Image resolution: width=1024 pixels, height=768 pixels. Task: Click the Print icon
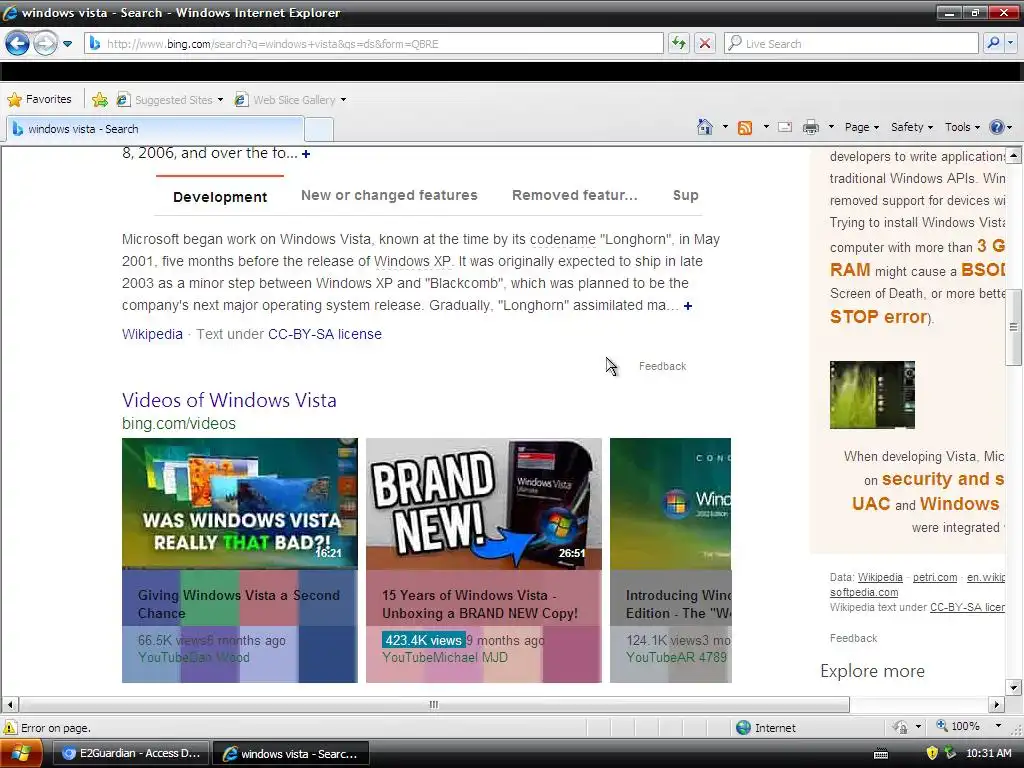point(810,127)
